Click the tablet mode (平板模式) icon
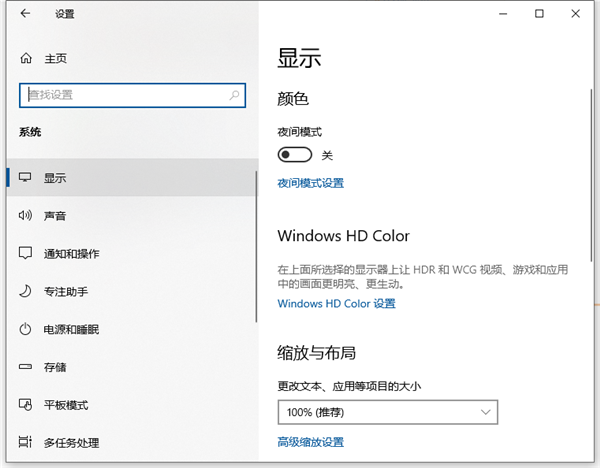This screenshot has height=468, width=600. click(26, 405)
